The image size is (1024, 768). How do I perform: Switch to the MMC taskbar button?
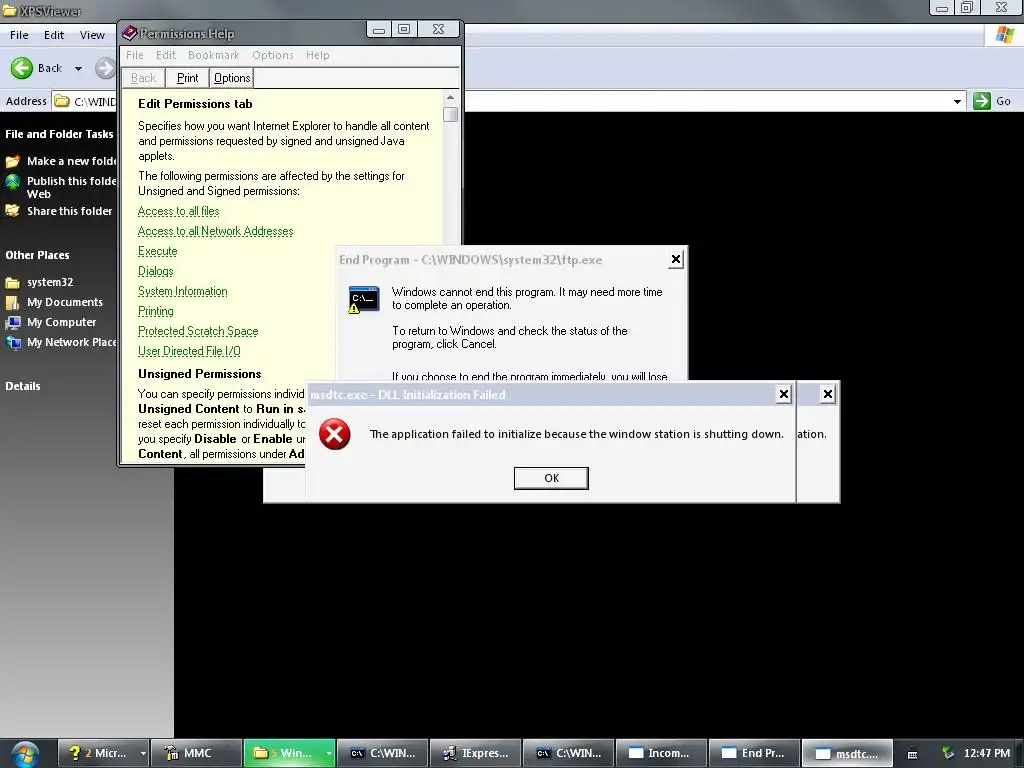[196, 753]
